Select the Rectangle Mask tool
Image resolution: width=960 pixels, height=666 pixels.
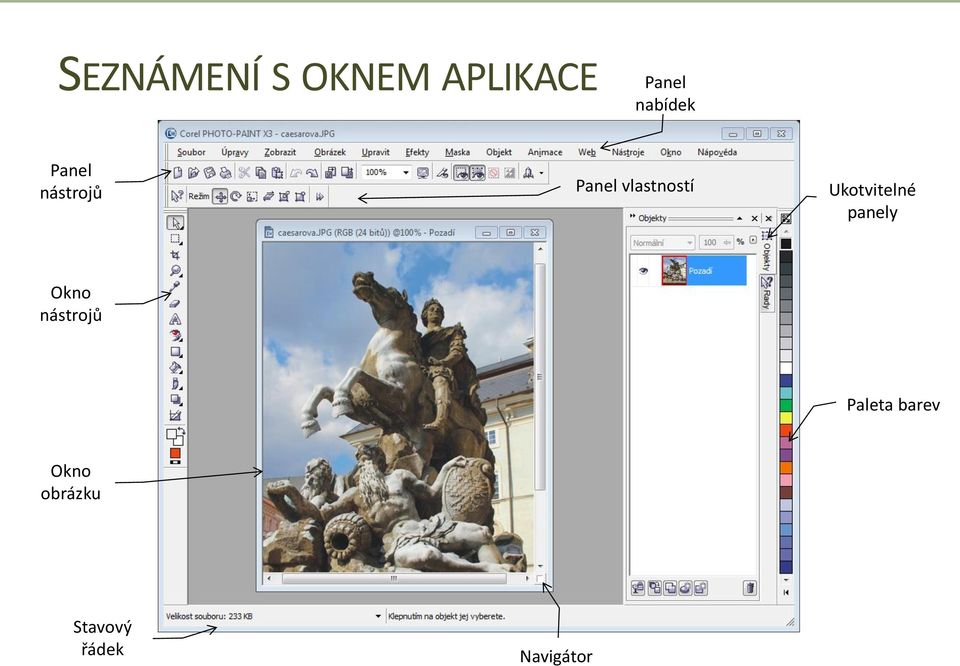pos(176,239)
